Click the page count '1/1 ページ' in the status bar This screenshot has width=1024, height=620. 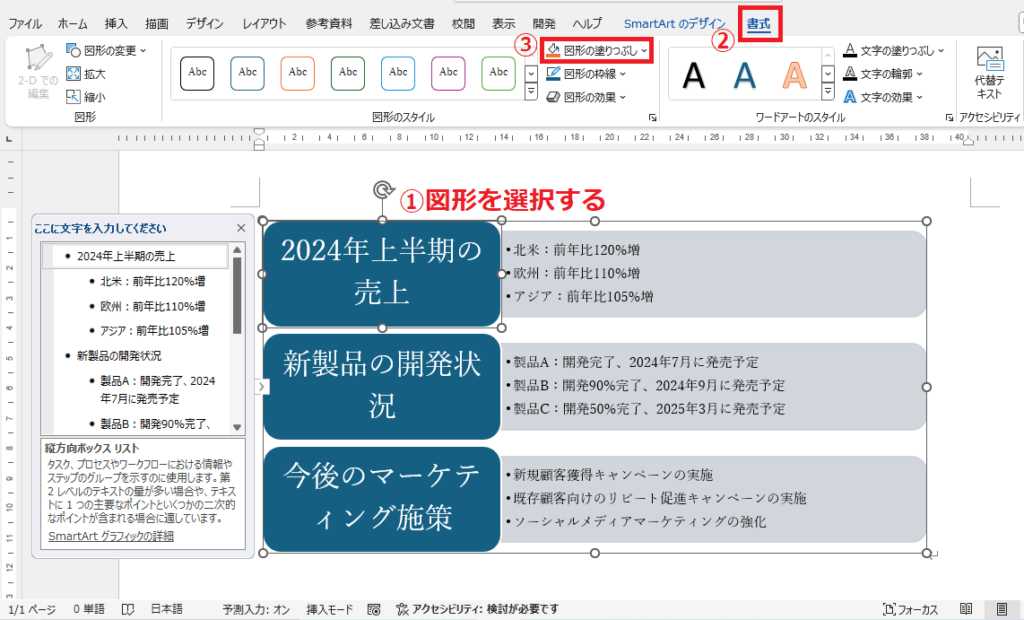coord(32,610)
